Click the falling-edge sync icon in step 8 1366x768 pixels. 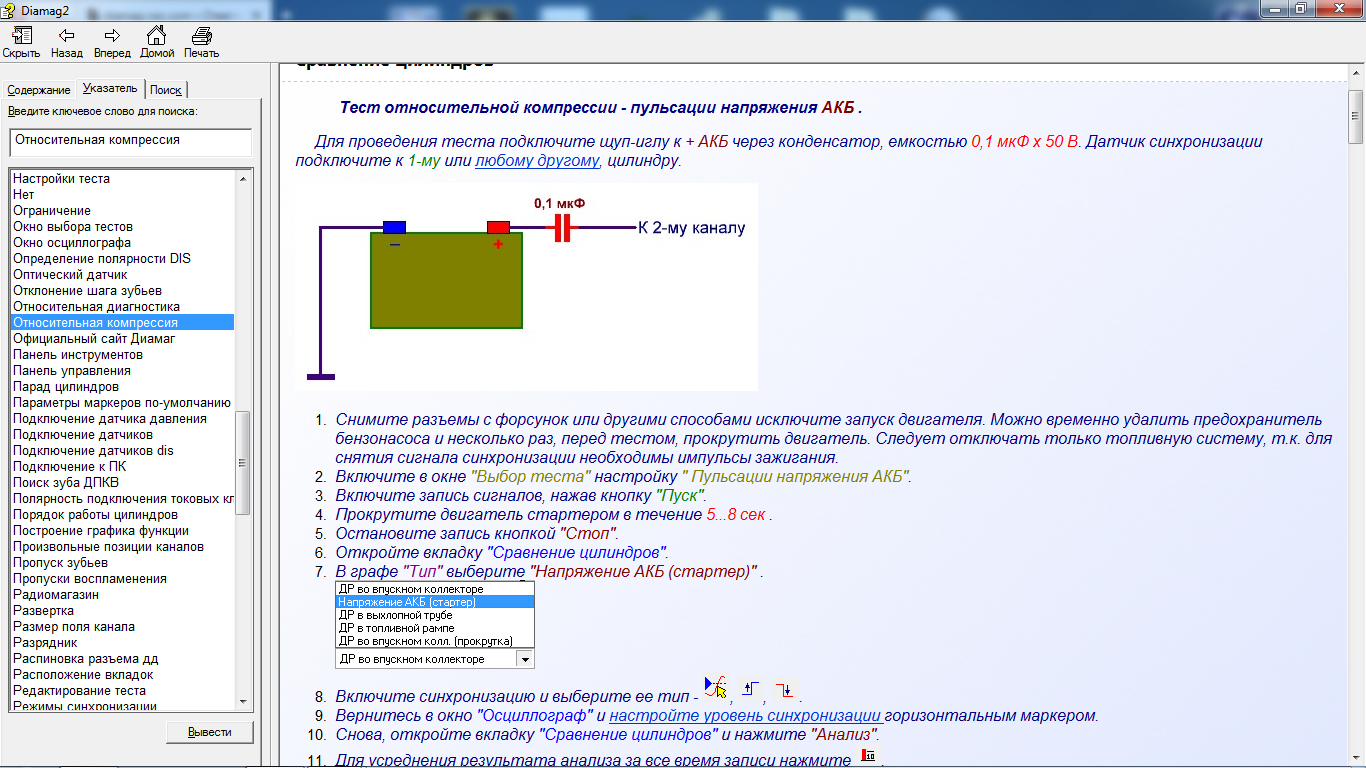[786, 689]
